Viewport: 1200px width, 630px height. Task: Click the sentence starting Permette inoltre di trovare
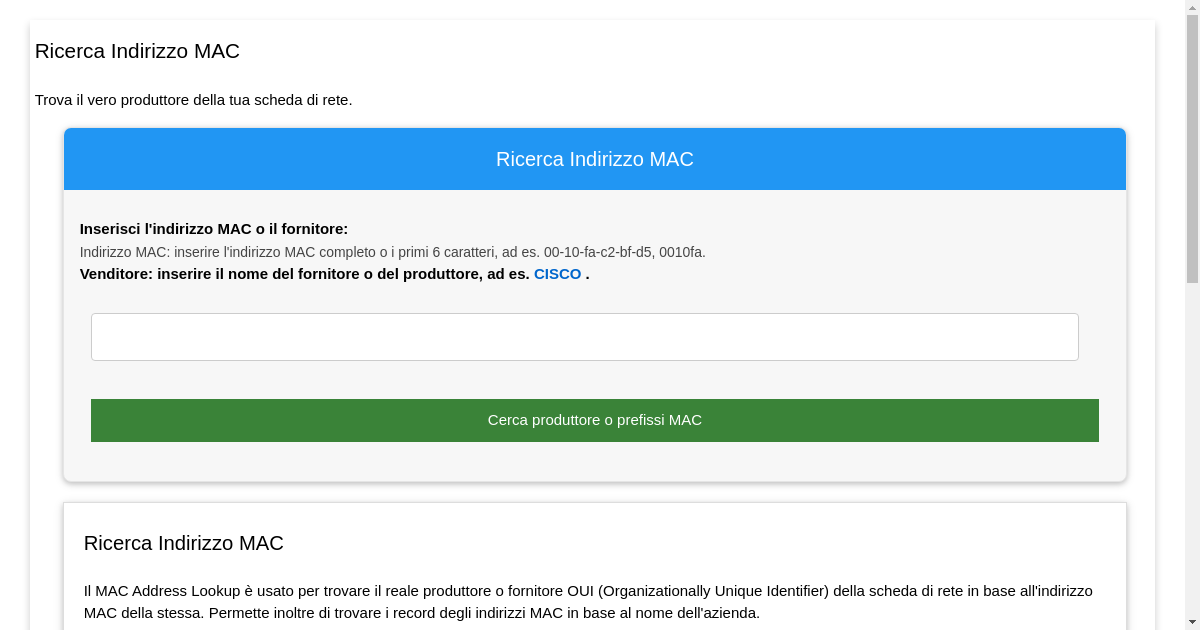484,613
